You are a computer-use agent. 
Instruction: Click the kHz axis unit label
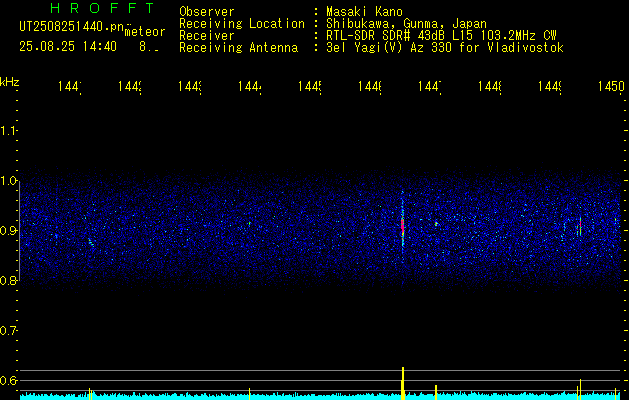[10, 82]
